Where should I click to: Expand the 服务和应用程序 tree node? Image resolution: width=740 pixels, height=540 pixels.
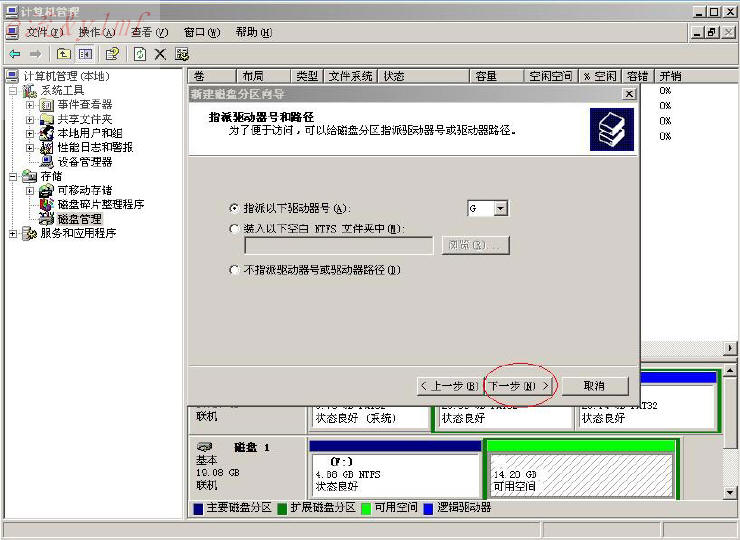(x=13, y=233)
